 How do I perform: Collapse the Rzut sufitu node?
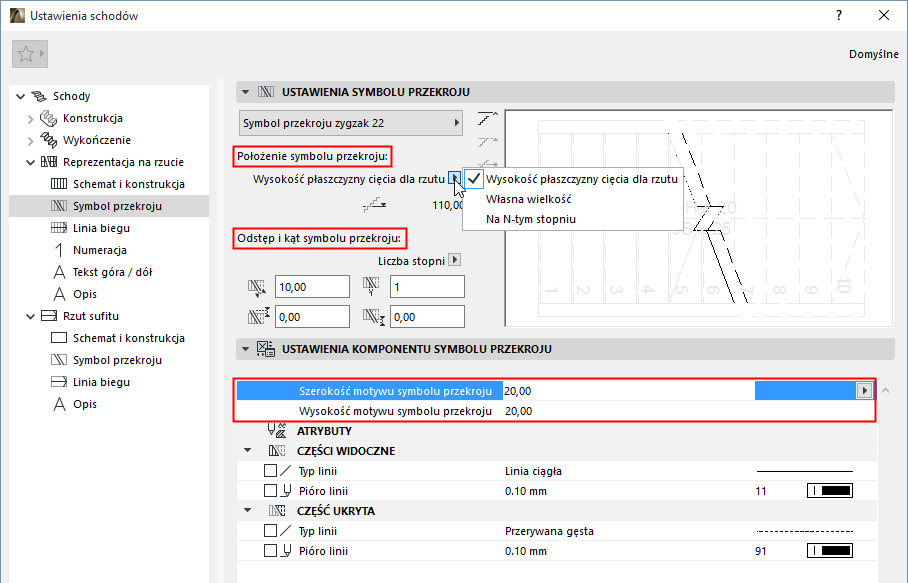31,317
